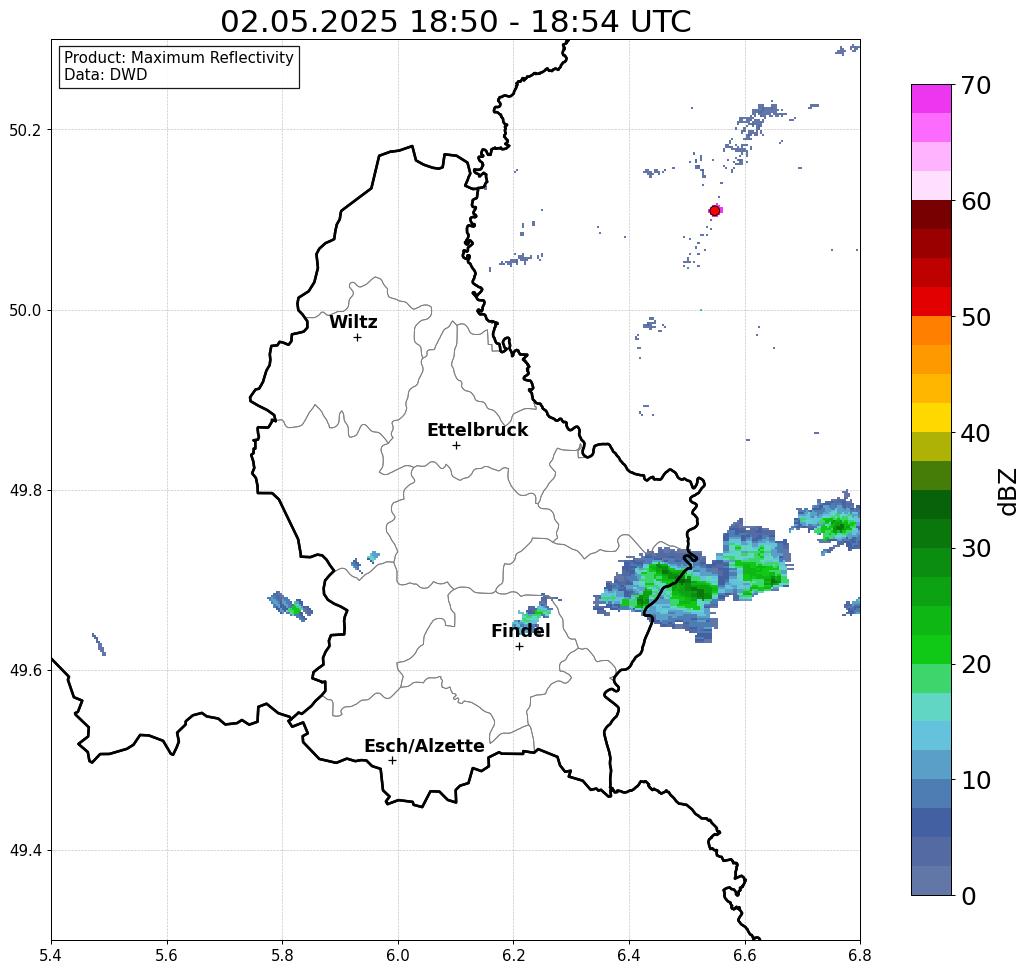The width and height of the screenshot is (1029, 973).
Task: Click the colorbar tick label 0
Action: 969,896
